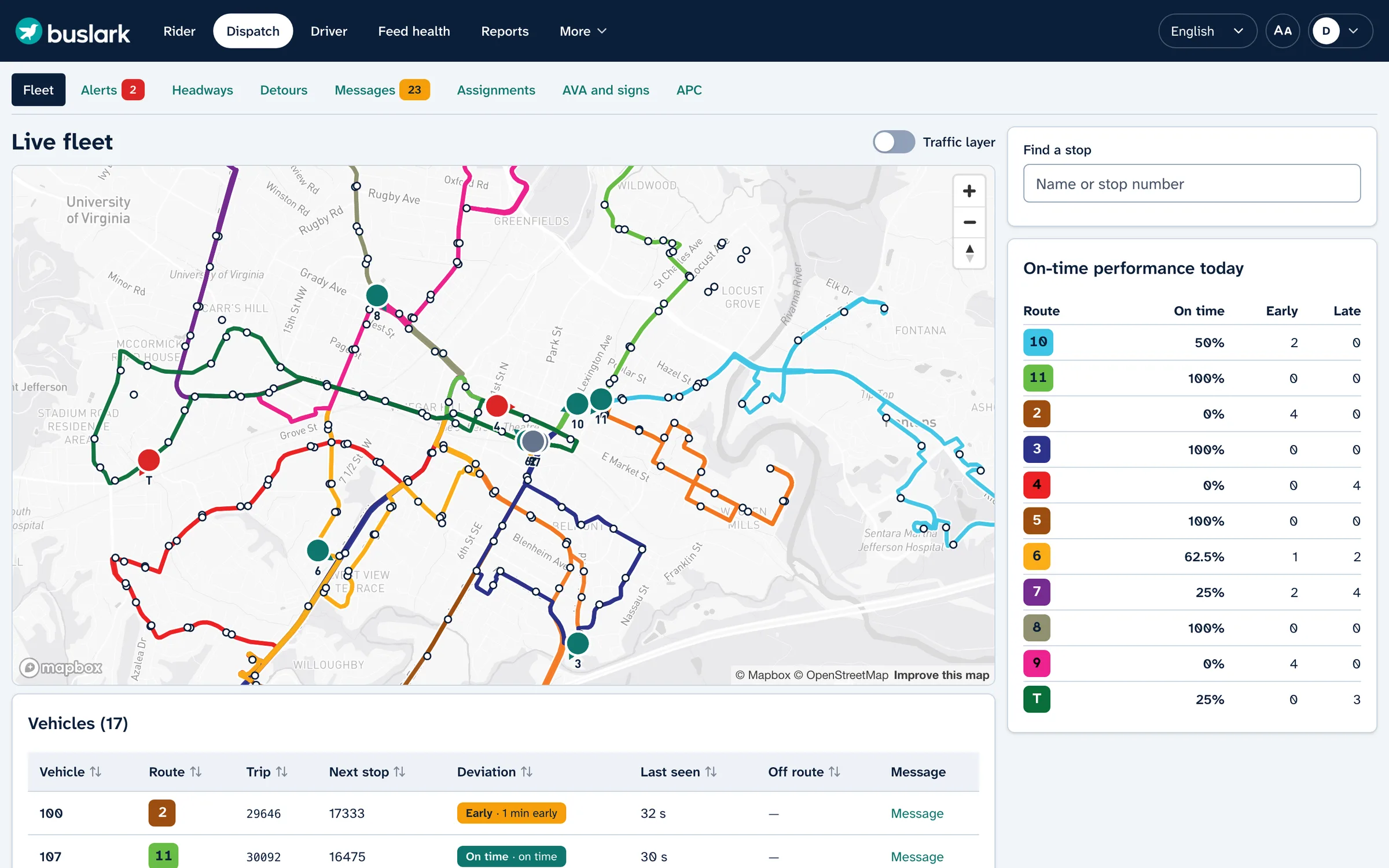Switch to the Alerts tab
This screenshot has height=868, width=1389.
pos(112,90)
